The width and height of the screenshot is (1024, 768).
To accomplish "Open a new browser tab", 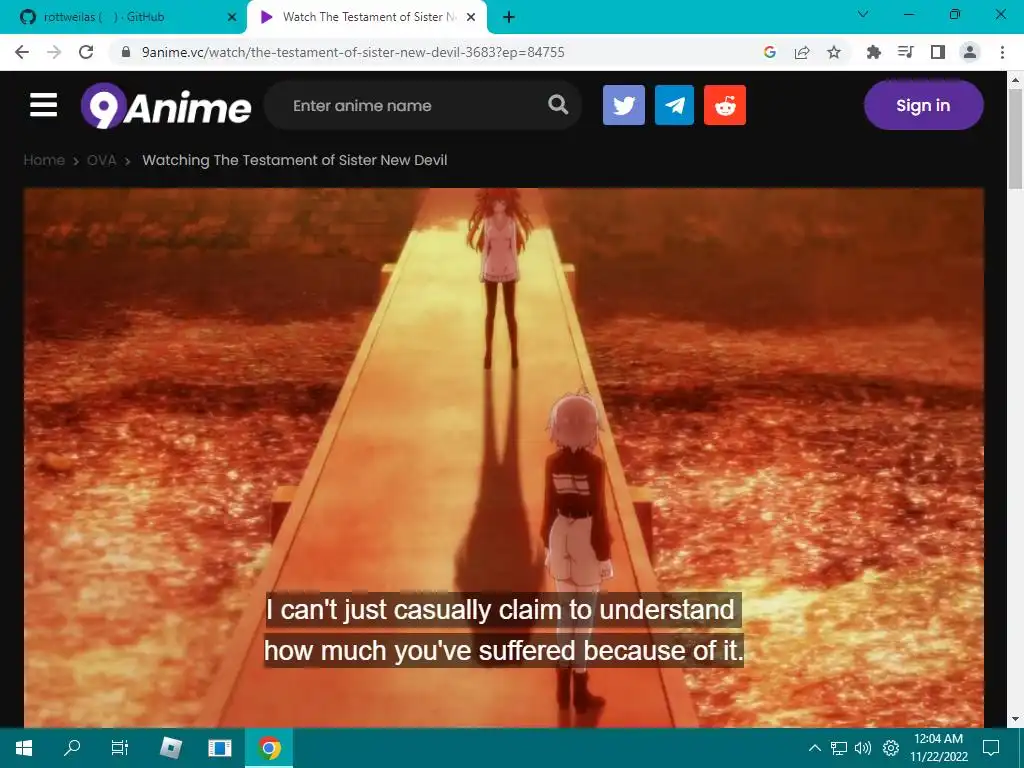I will (509, 17).
